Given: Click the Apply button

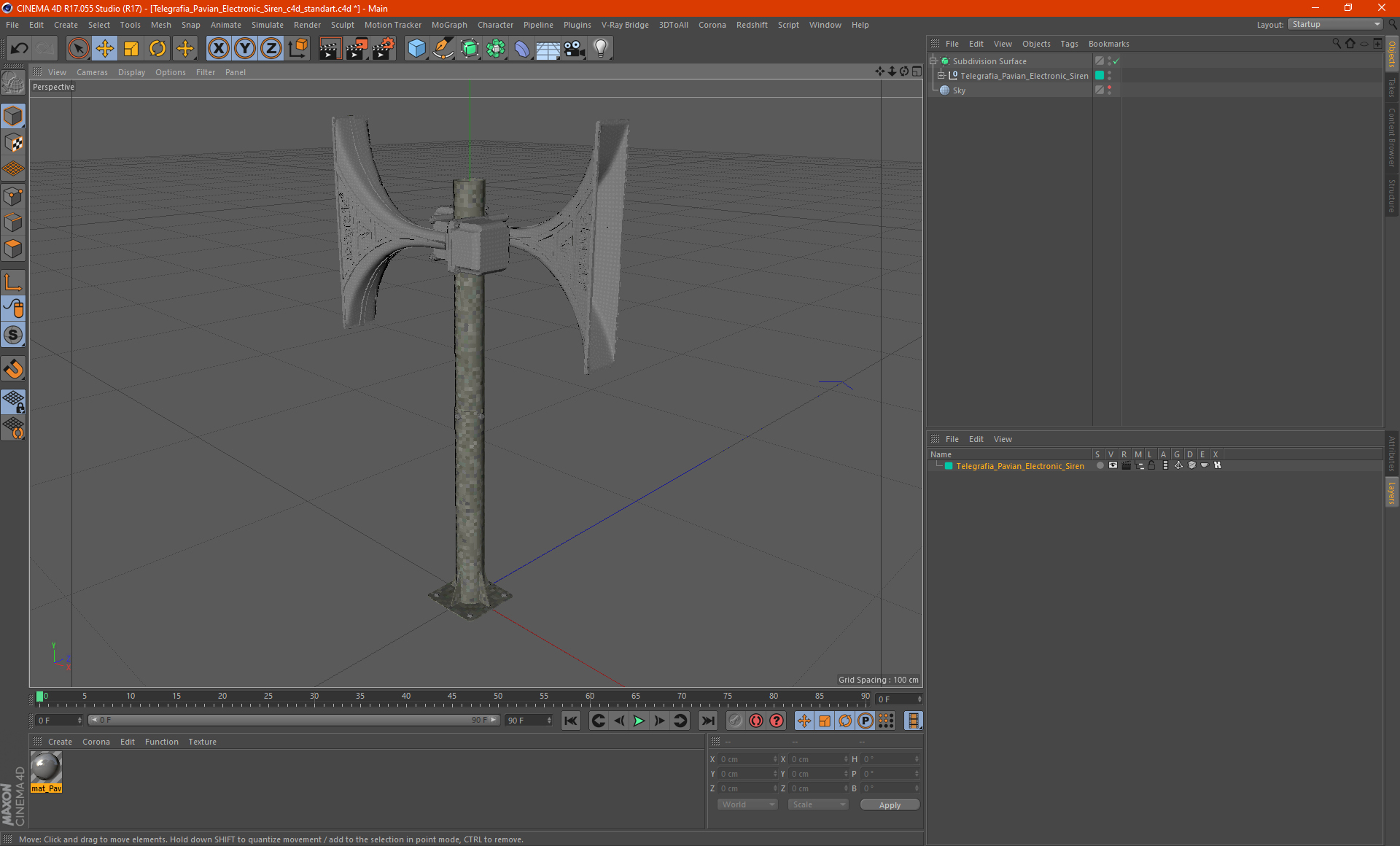Looking at the screenshot, I should click(x=890, y=804).
